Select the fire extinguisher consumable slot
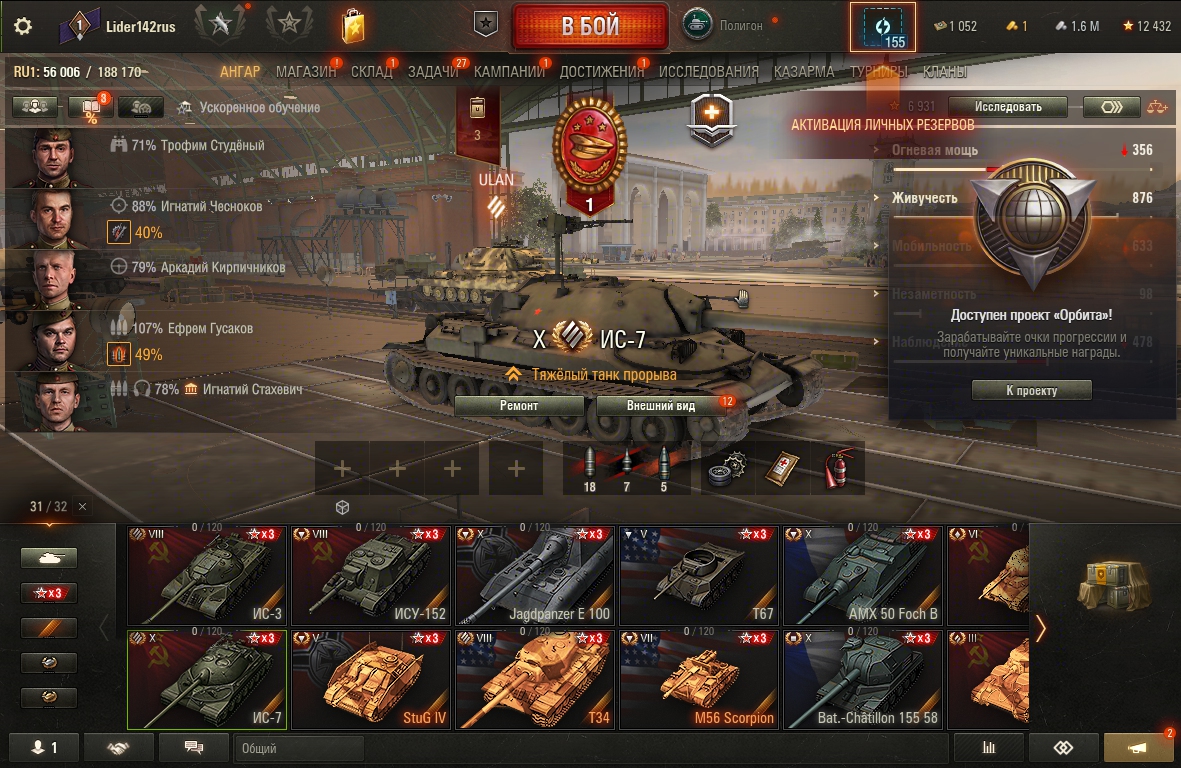 (837, 468)
